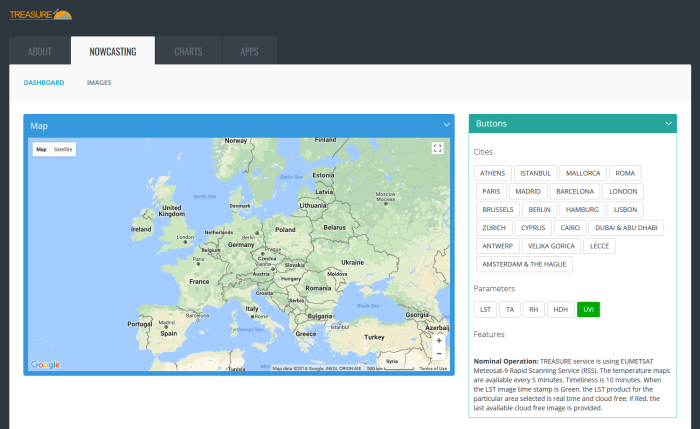700x429 pixels.
Task: Select the HDH parameter
Action: coord(561,309)
